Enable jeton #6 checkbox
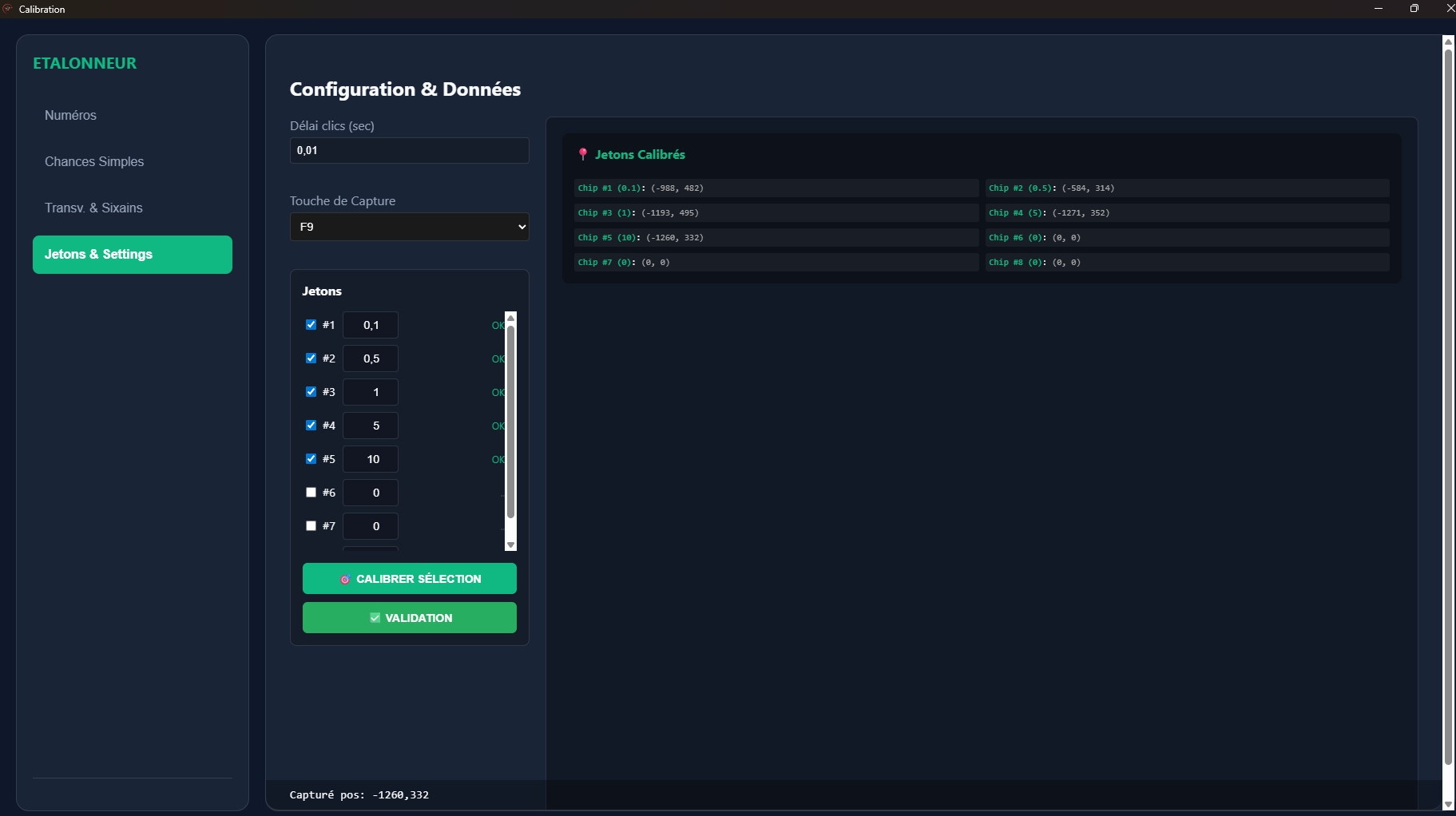The width and height of the screenshot is (1456, 816). click(311, 493)
